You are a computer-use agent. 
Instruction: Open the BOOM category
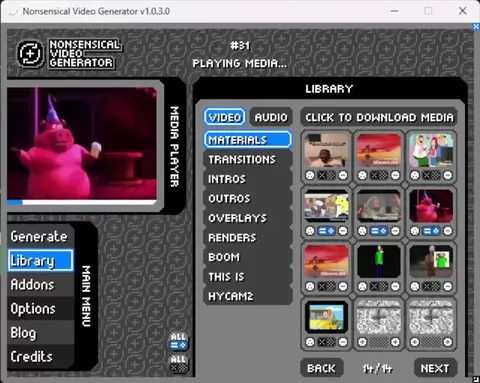(x=248, y=257)
